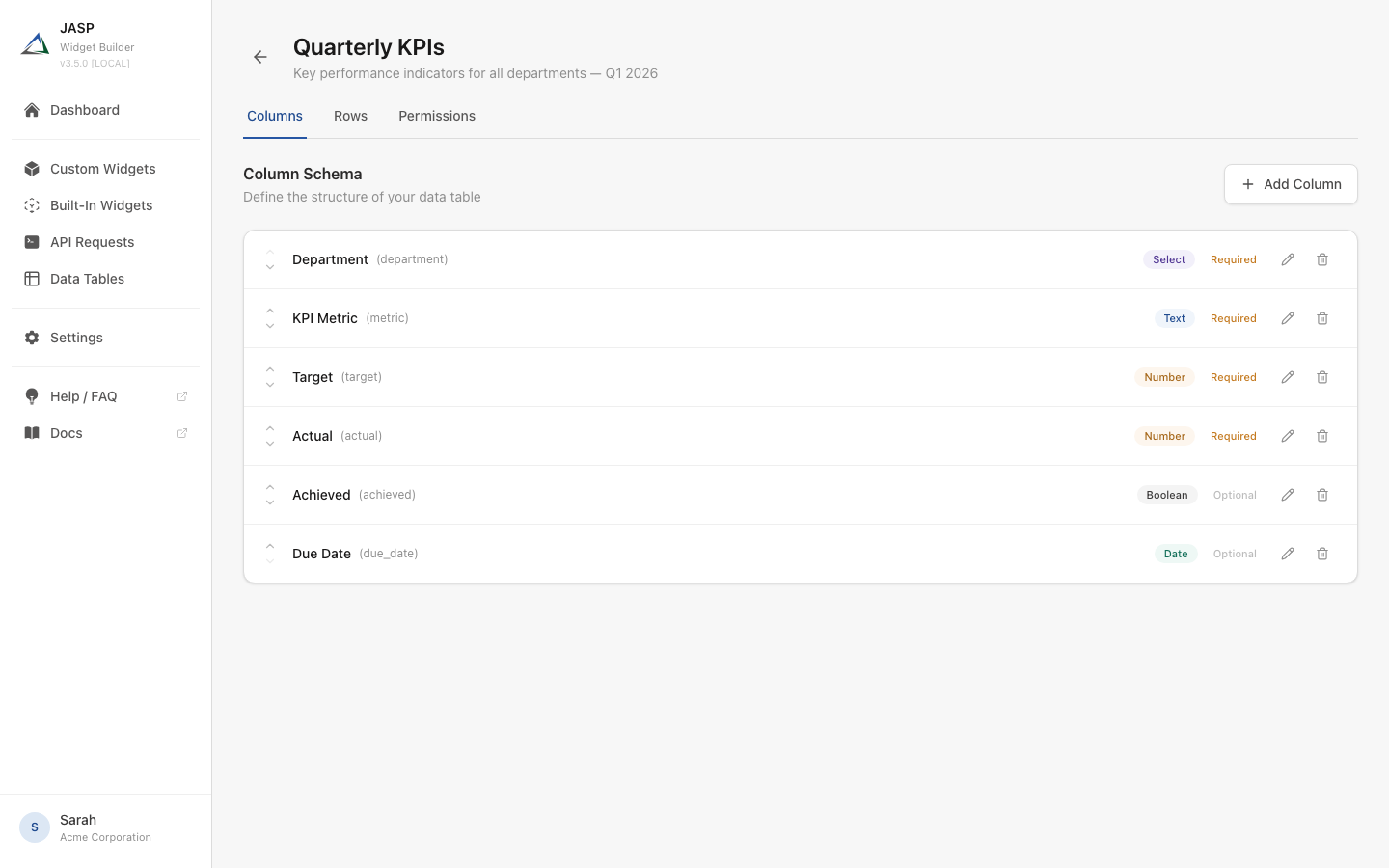Edit the Department column with pencil icon
Image resolution: width=1389 pixels, height=868 pixels.
click(x=1288, y=259)
